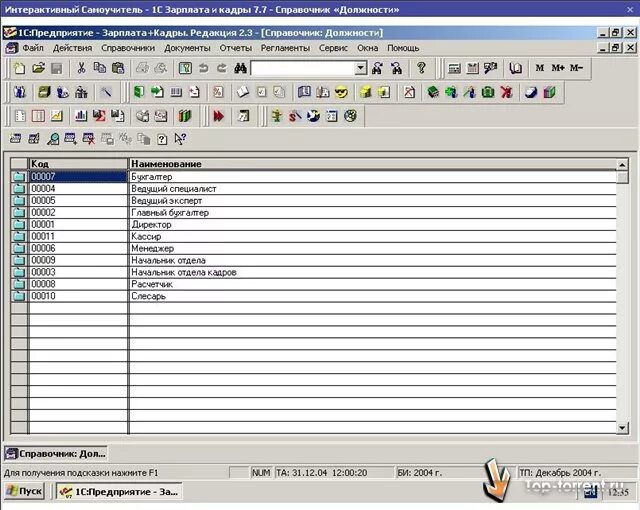
Task: Click the M memory button
Action: point(540,68)
